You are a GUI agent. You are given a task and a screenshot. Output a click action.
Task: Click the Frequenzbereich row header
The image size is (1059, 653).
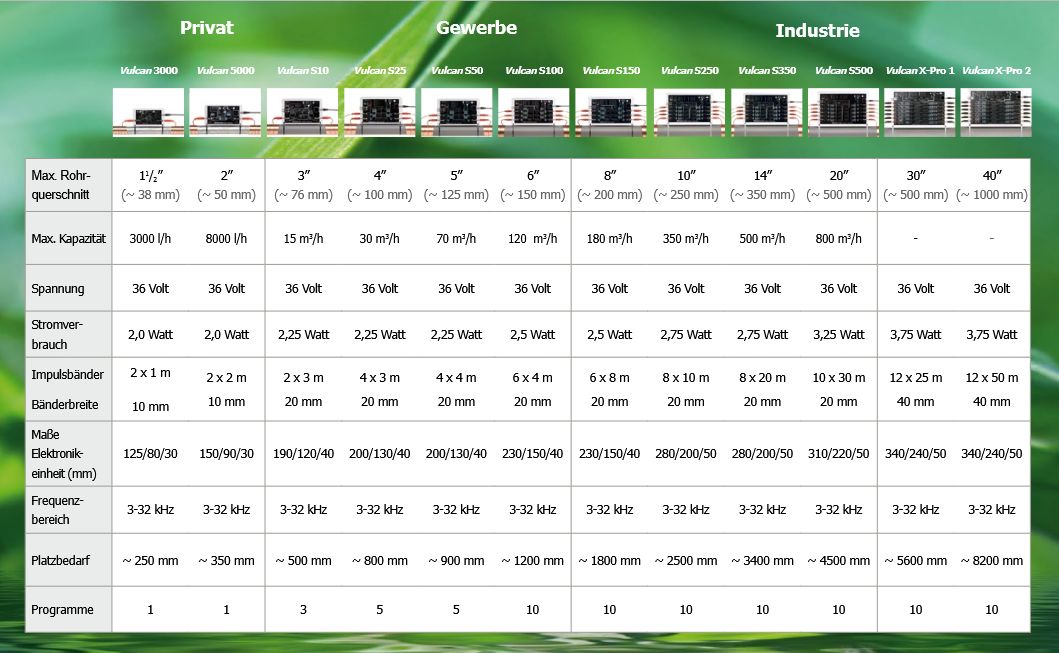[58, 509]
